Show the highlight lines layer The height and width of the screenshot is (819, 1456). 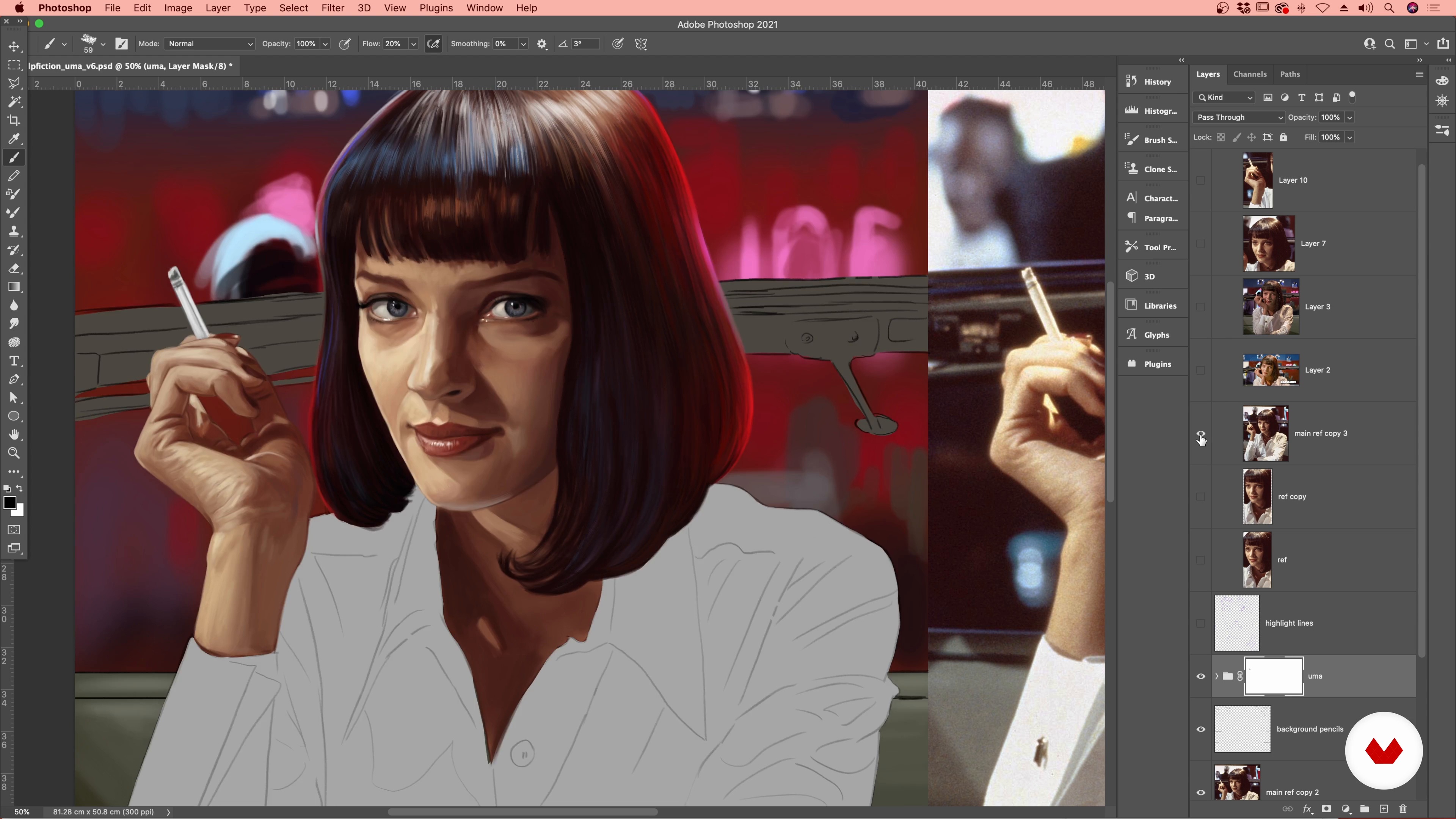coord(1200,623)
